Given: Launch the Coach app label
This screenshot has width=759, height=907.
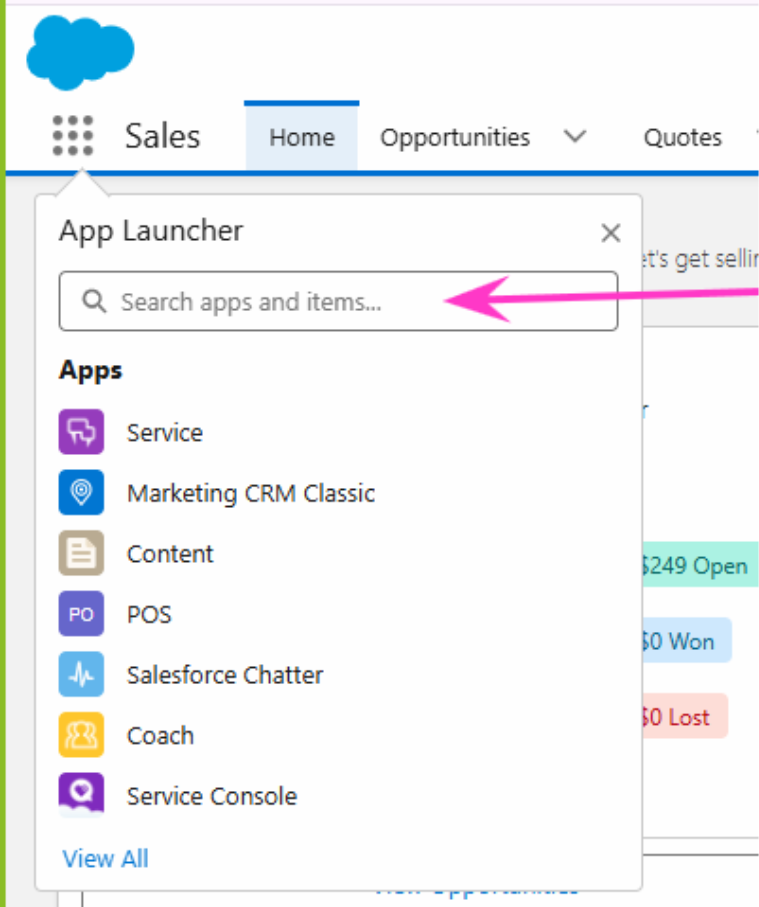Looking at the screenshot, I should tap(160, 736).
